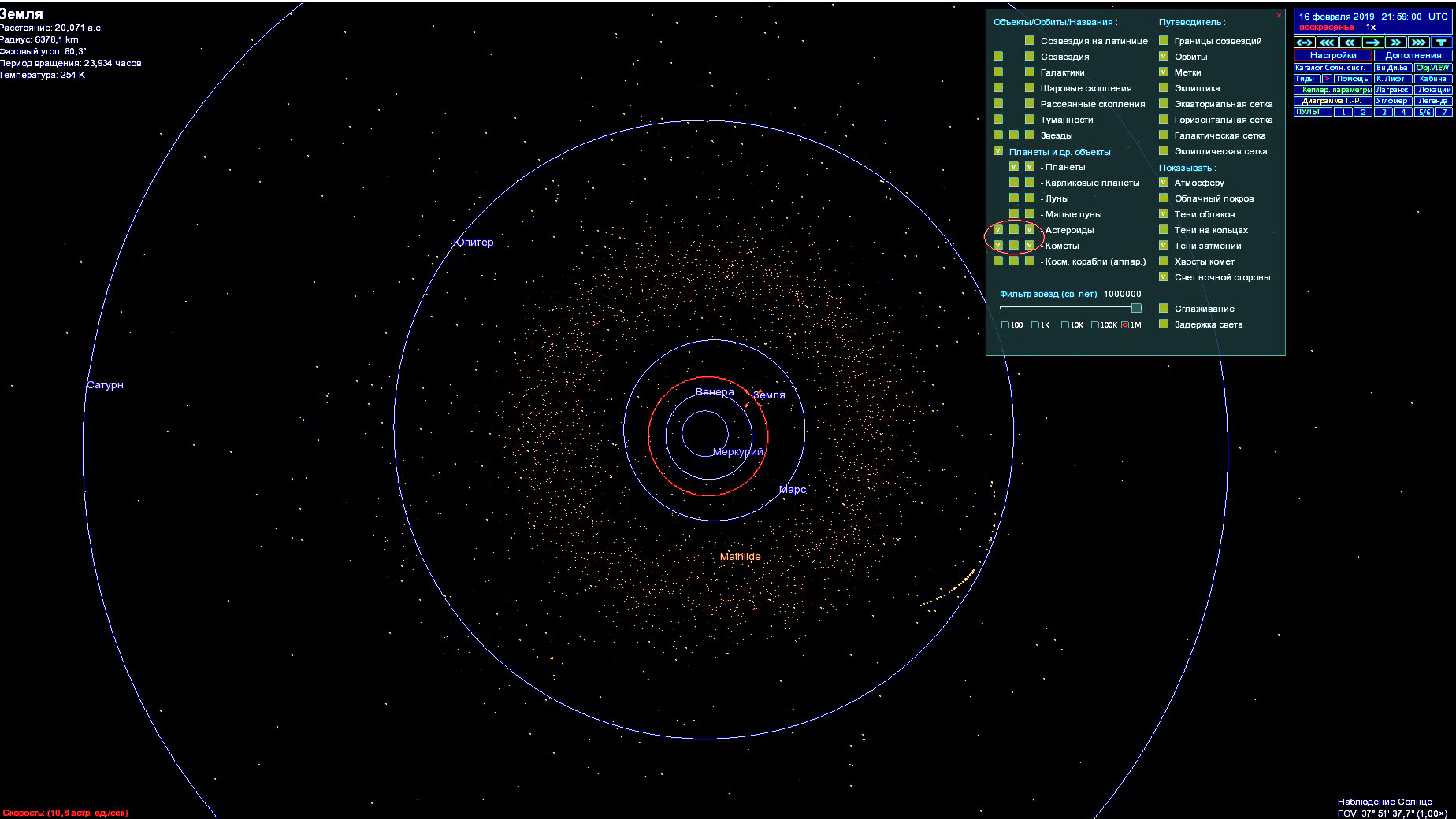Click the reverse time direction arrows icon
This screenshot has height=819, width=1456.
click(x=1305, y=43)
